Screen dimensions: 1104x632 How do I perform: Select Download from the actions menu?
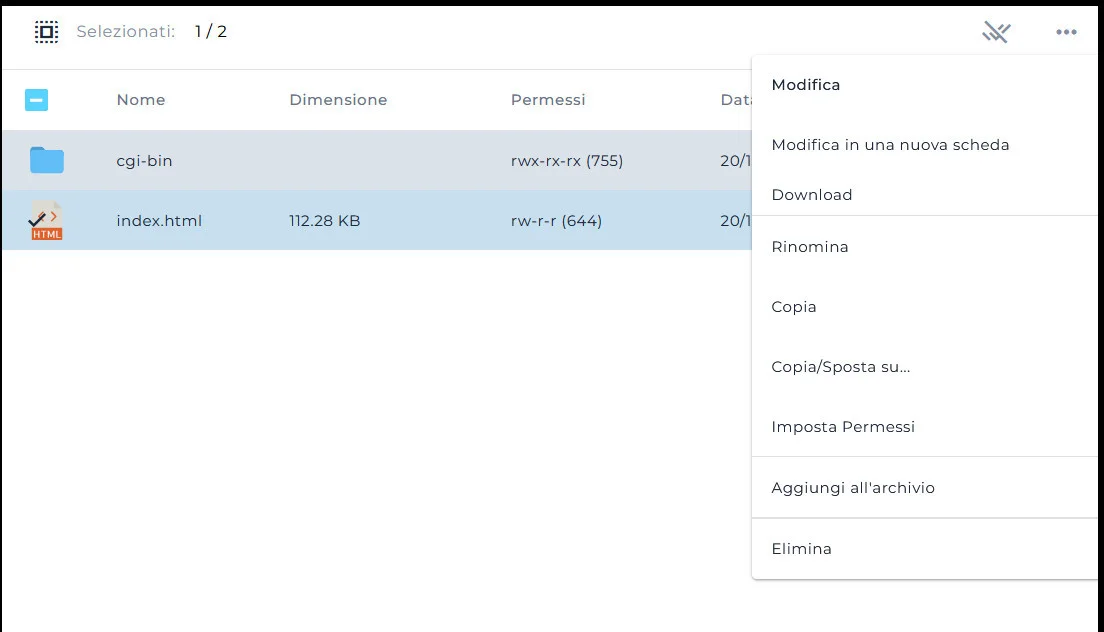click(811, 194)
